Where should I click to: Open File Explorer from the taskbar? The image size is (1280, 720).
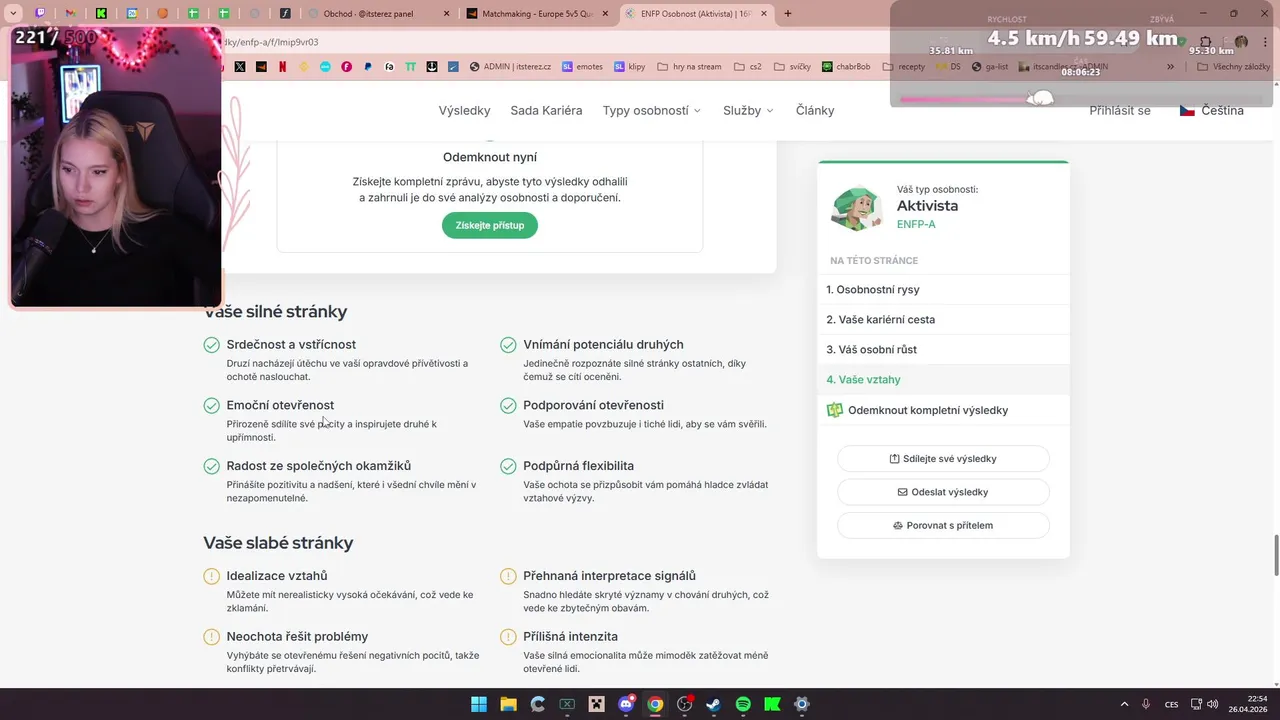click(x=508, y=704)
